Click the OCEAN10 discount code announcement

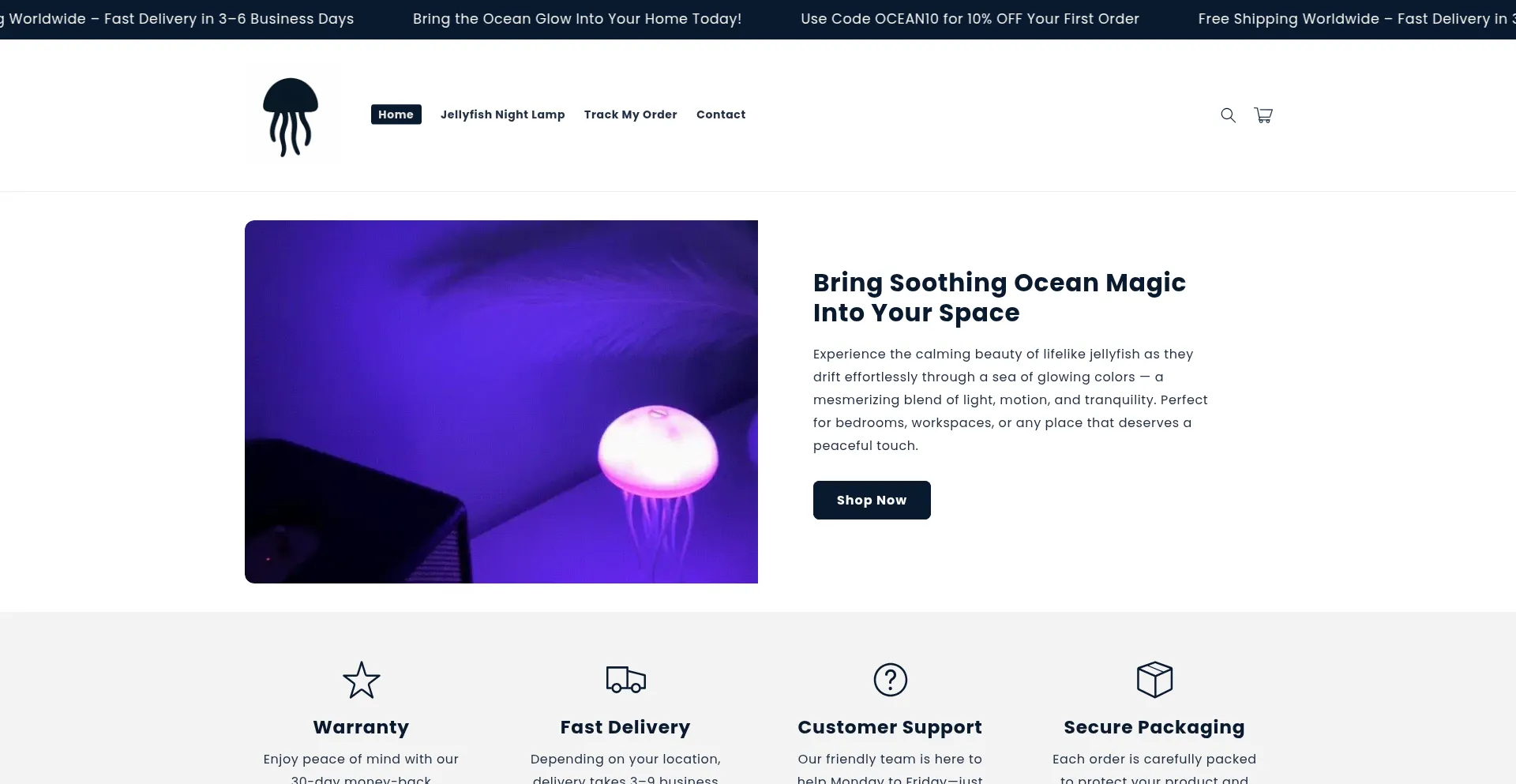point(970,19)
